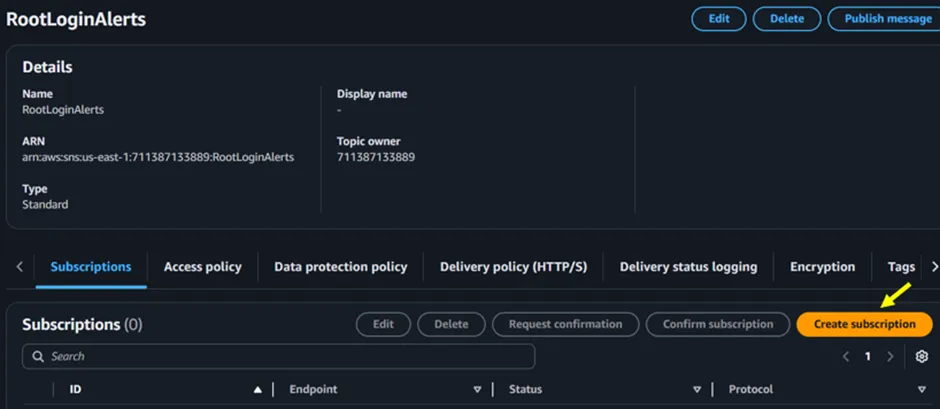Click the subscriptions Edit button
The image size is (940, 409).
click(383, 324)
